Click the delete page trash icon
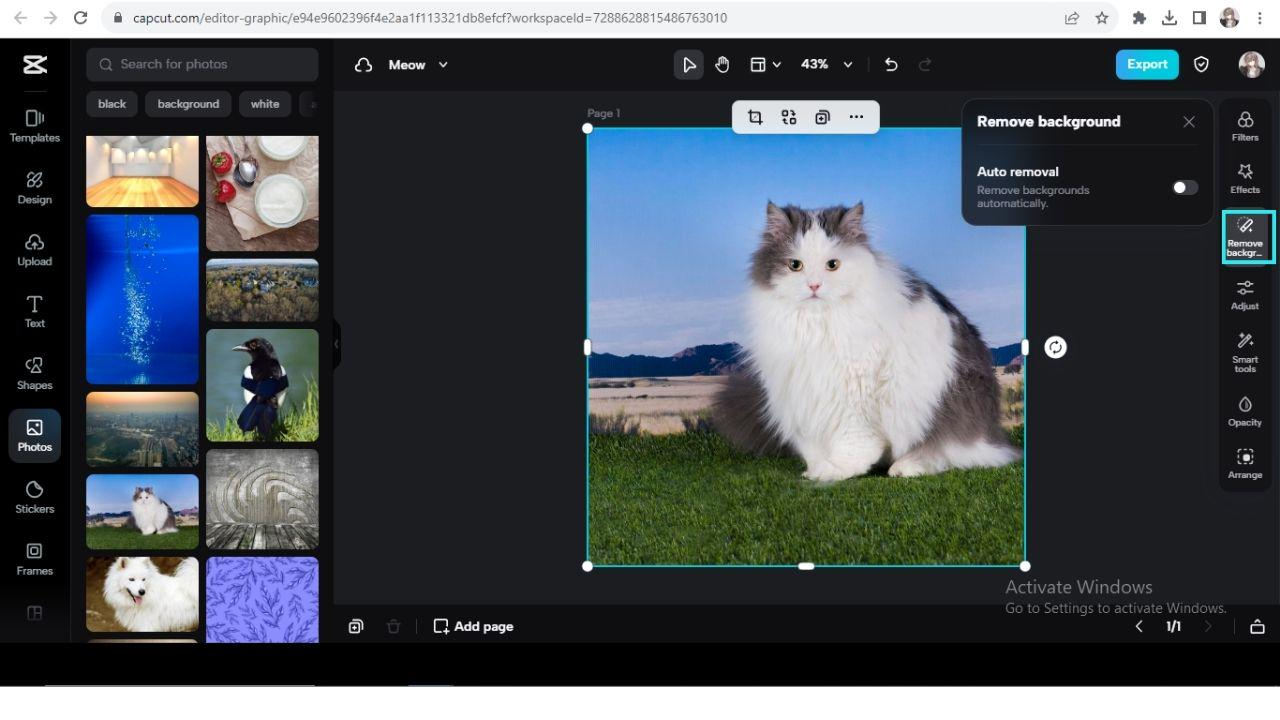This screenshot has width=1280, height=720. [393, 626]
